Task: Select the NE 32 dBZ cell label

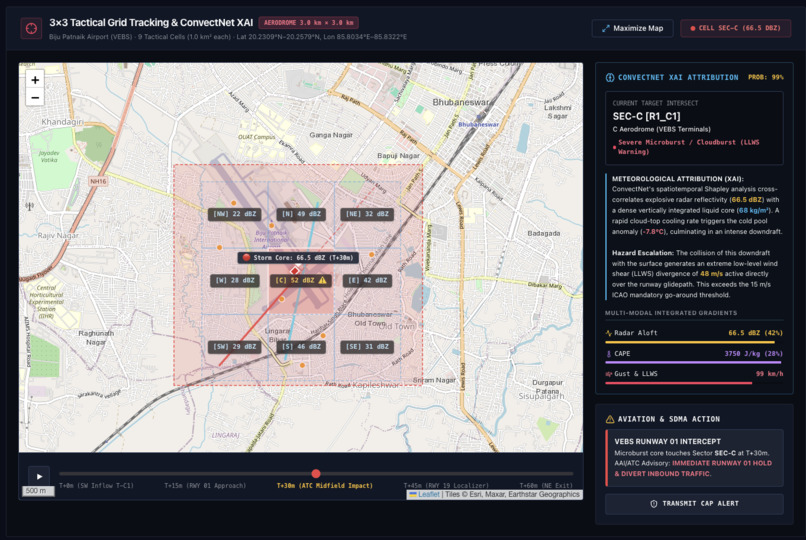Action: pos(367,214)
